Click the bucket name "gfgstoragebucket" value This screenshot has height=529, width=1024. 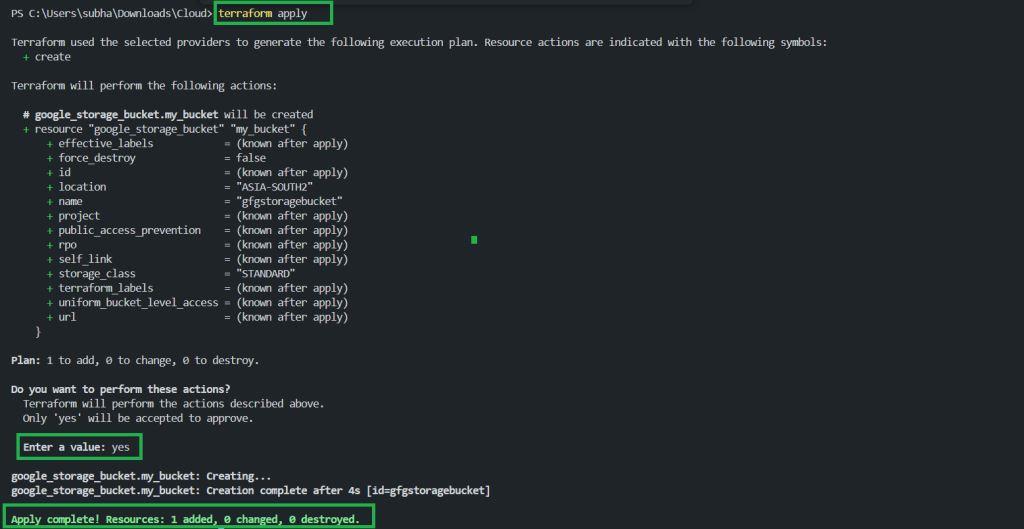tap(289, 201)
